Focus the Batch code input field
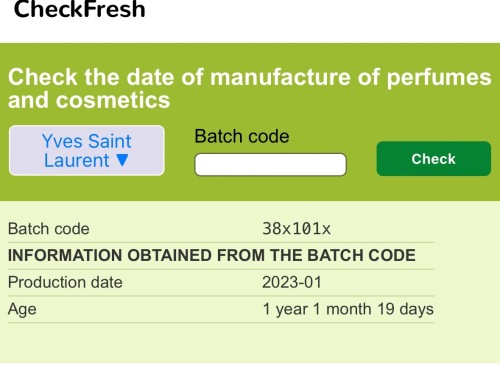Viewport: 500px width, 384px height. [x=270, y=164]
